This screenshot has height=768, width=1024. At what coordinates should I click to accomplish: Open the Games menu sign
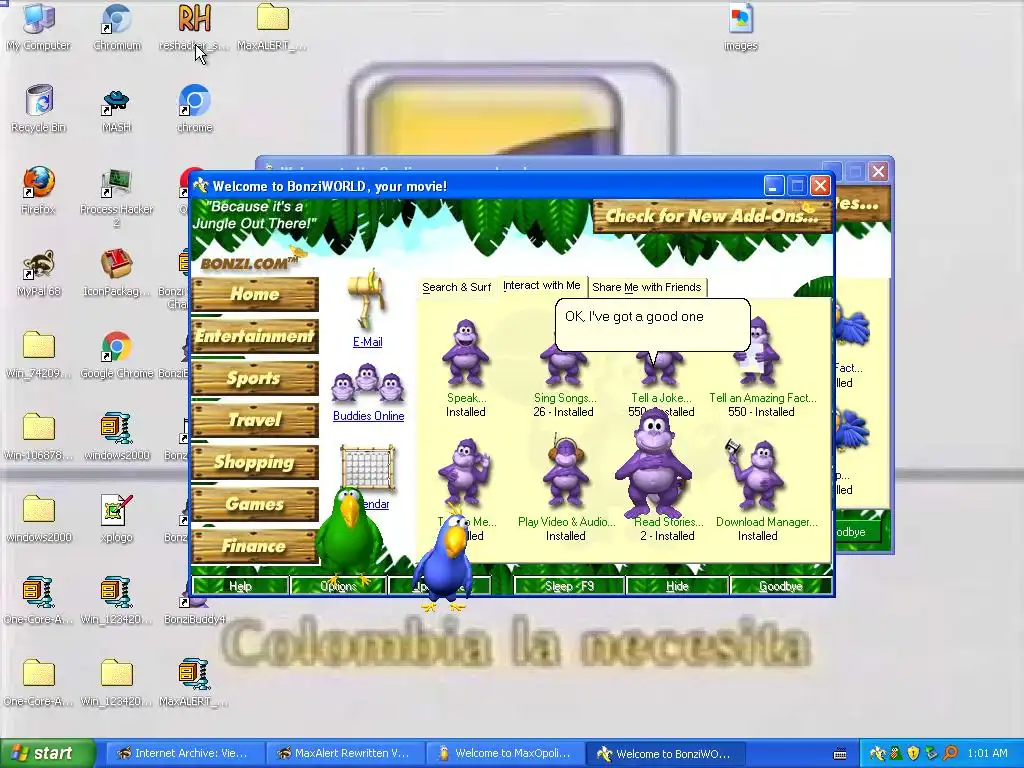(255, 504)
